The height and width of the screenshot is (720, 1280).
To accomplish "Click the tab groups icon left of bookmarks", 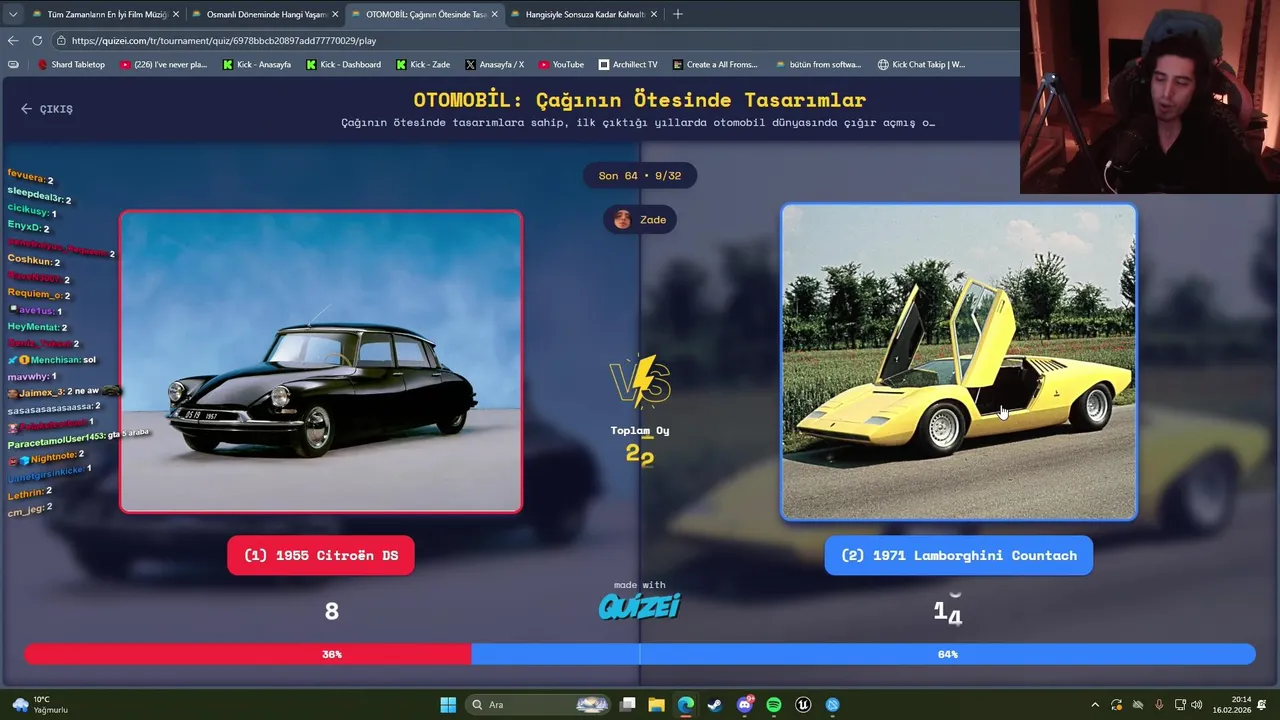I will coord(13,65).
